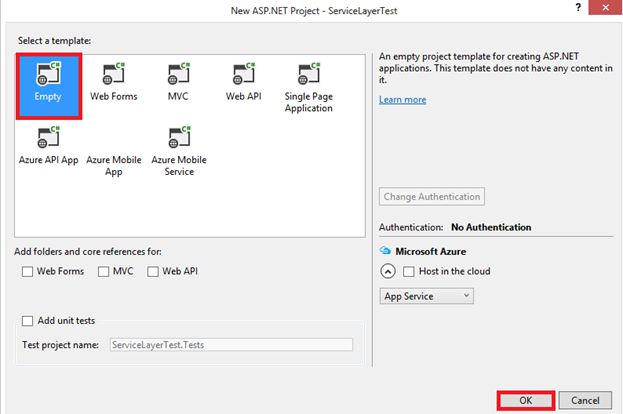This screenshot has height=414, width=623.
Task: Dismiss the dialog with Cancel
Action: 585,400
